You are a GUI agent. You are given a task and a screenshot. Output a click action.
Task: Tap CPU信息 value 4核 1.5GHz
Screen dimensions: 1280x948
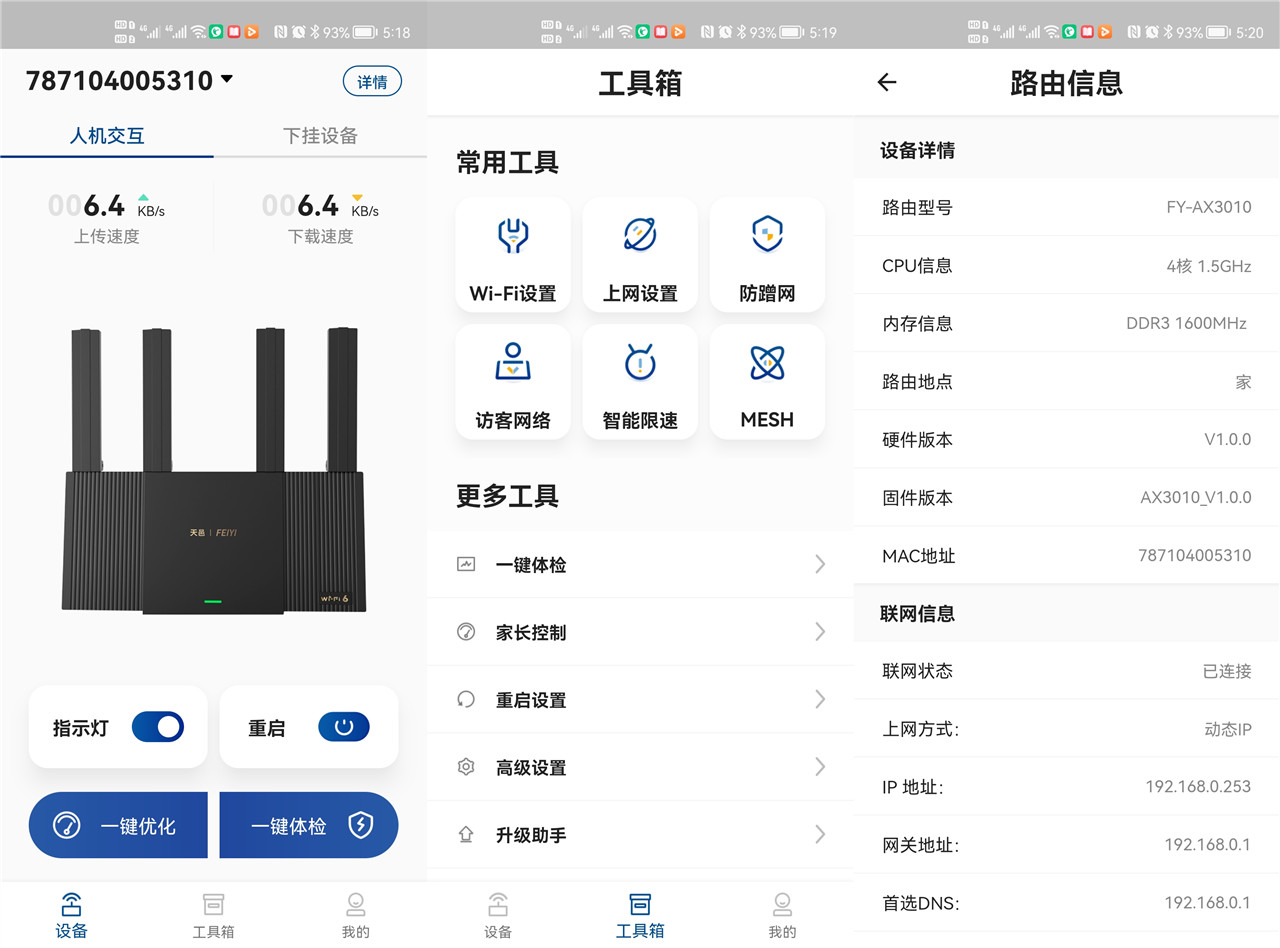[1208, 266]
